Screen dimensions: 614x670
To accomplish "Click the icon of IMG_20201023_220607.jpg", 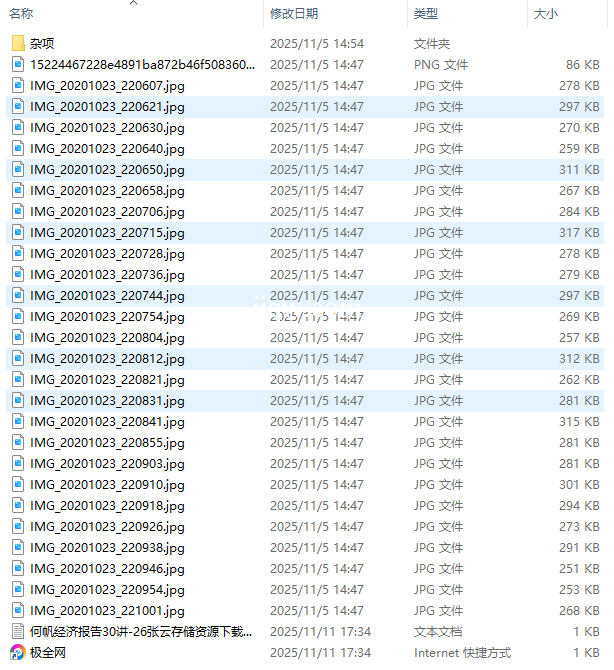I will click(x=18, y=86).
